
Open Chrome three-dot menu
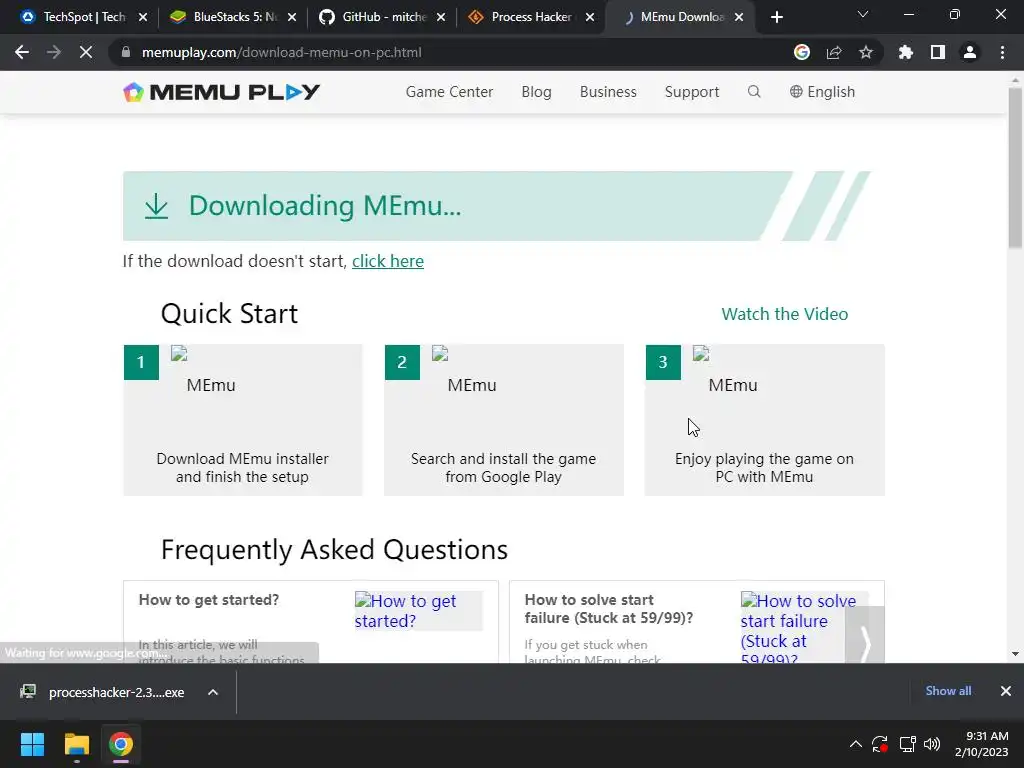(1002, 52)
